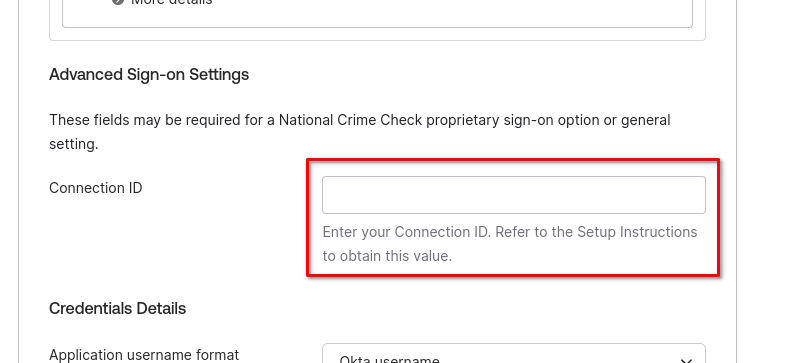Image resolution: width=786 pixels, height=363 pixels.
Task: Click the Connection ID field label
Action: click(96, 188)
